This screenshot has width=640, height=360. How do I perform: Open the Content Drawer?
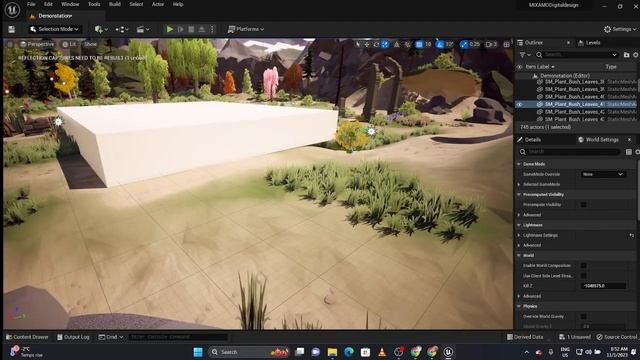click(x=27, y=337)
